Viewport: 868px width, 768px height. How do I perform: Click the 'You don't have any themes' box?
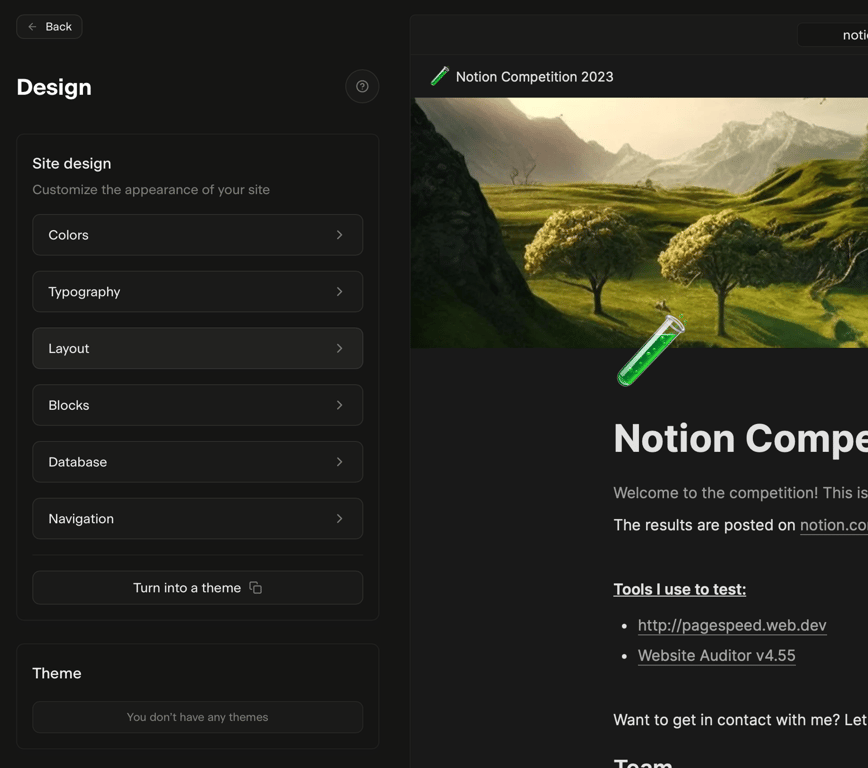(198, 717)
